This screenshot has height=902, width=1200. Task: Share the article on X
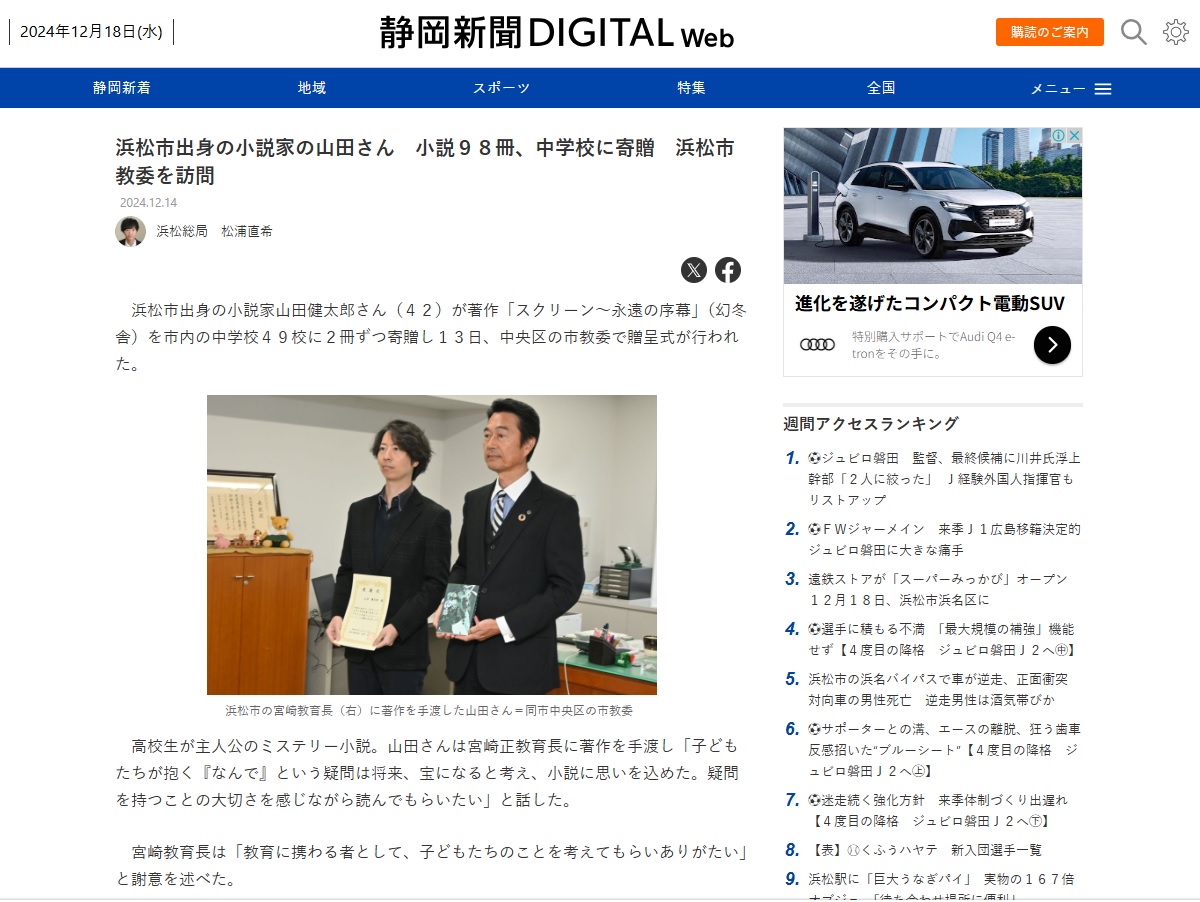point(694,270)
